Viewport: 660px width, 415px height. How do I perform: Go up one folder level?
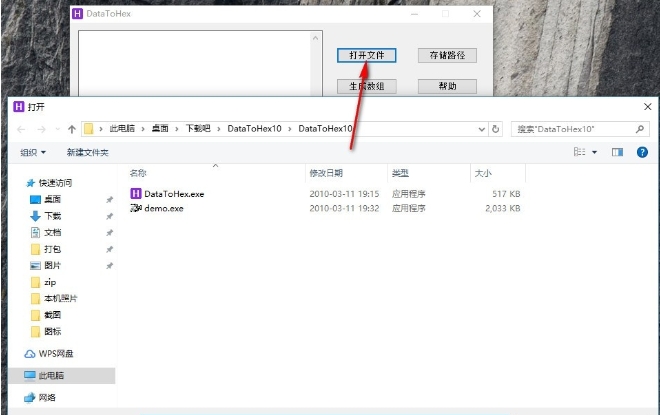pyautogui.click(x=72, y=129)
